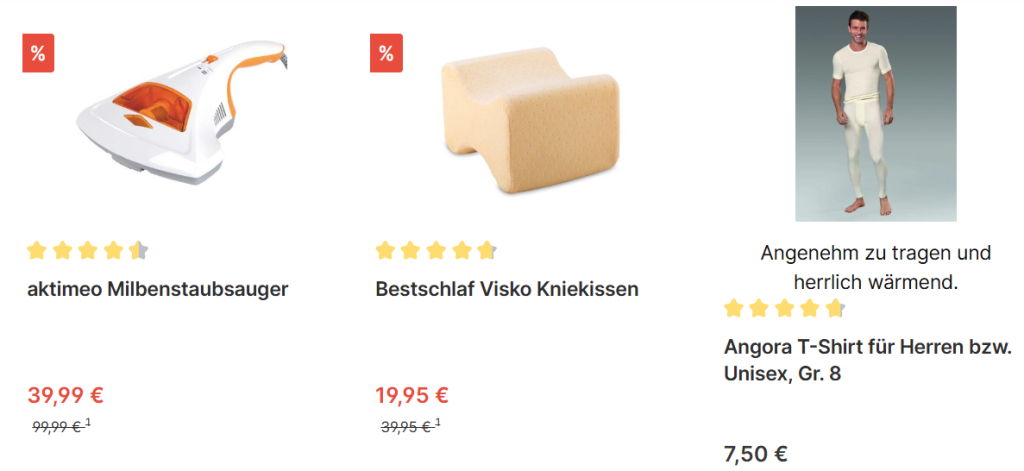Click the 19,95 € sale price

click(412, 395)
